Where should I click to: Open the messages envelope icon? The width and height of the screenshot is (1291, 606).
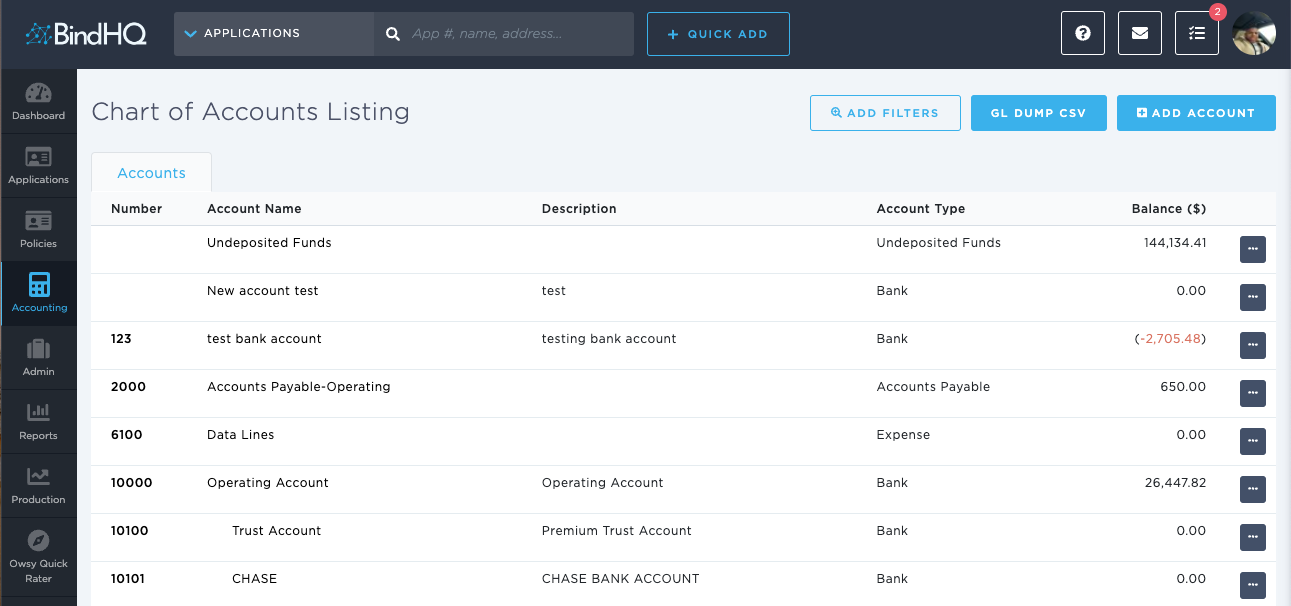(x=1139, y=34)
